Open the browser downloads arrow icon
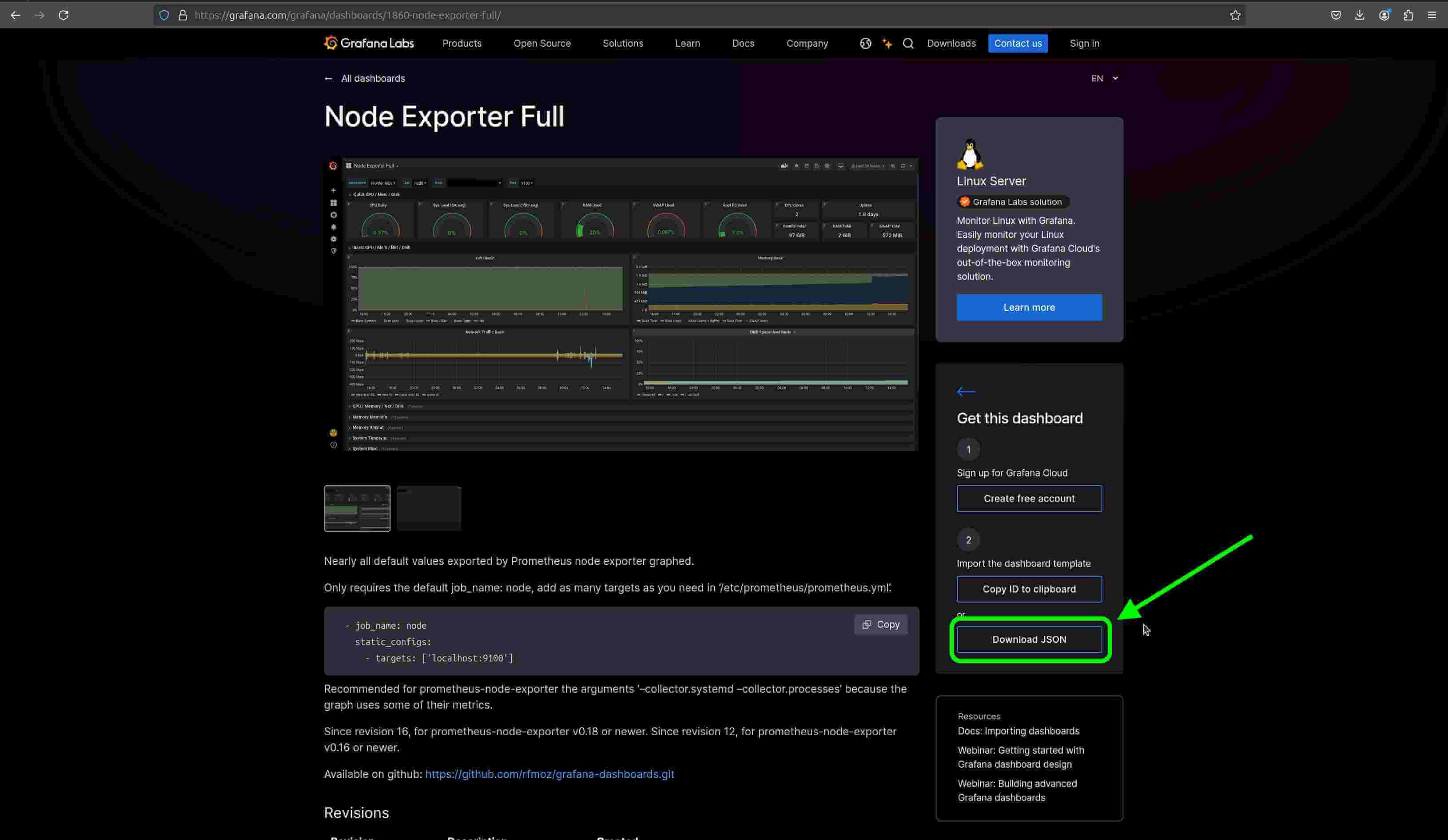1448x840 pixels. coord(1360,15)
